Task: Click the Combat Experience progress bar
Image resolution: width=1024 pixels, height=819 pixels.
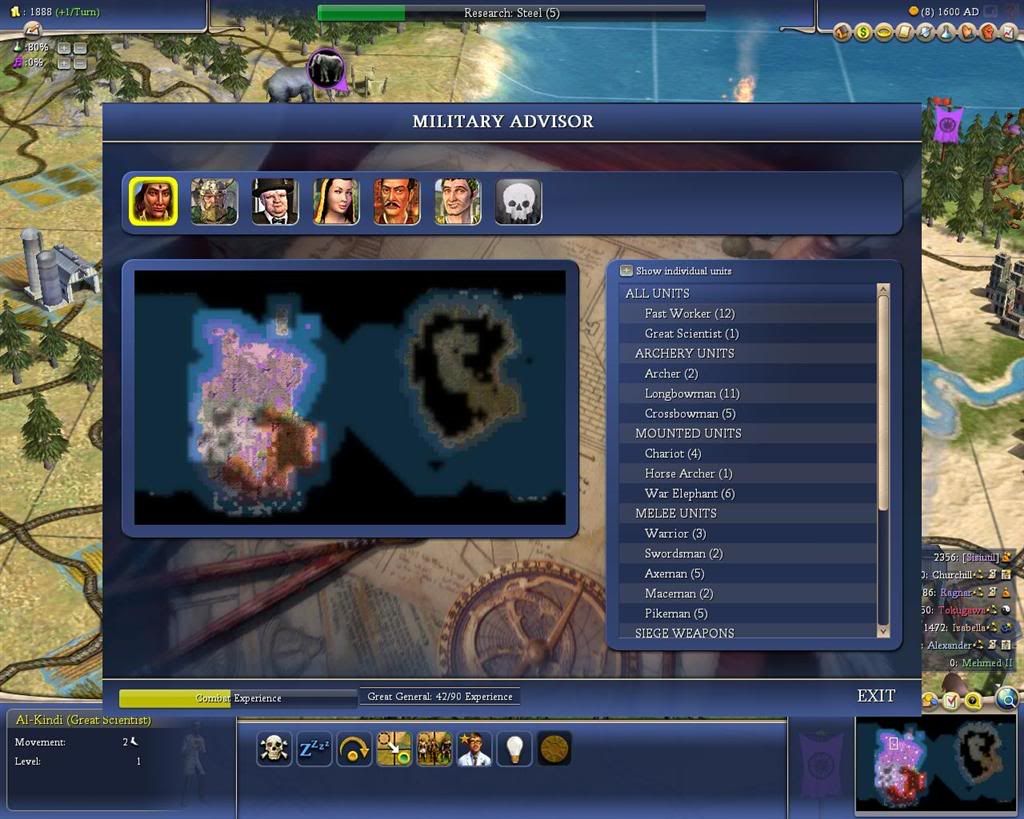Action: click(238, 698)
